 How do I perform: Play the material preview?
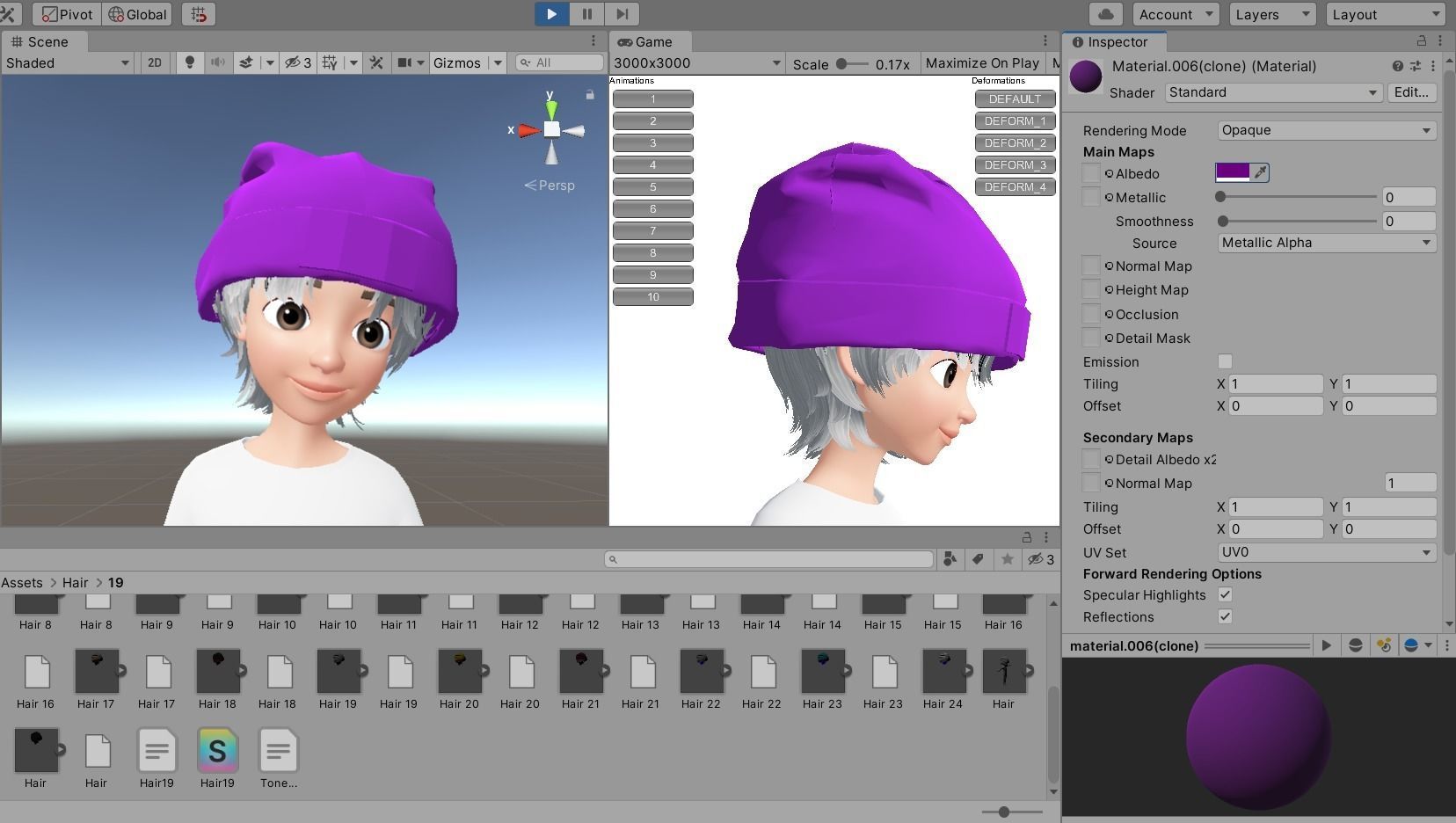point(1326,645)
